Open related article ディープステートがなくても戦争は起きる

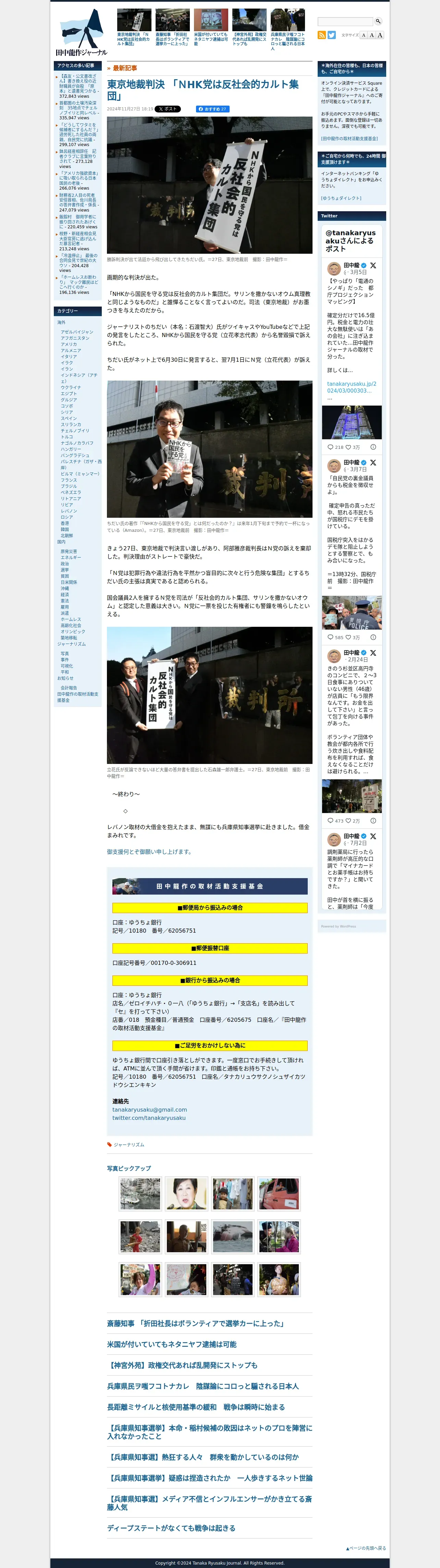[x=171, y=1528]
